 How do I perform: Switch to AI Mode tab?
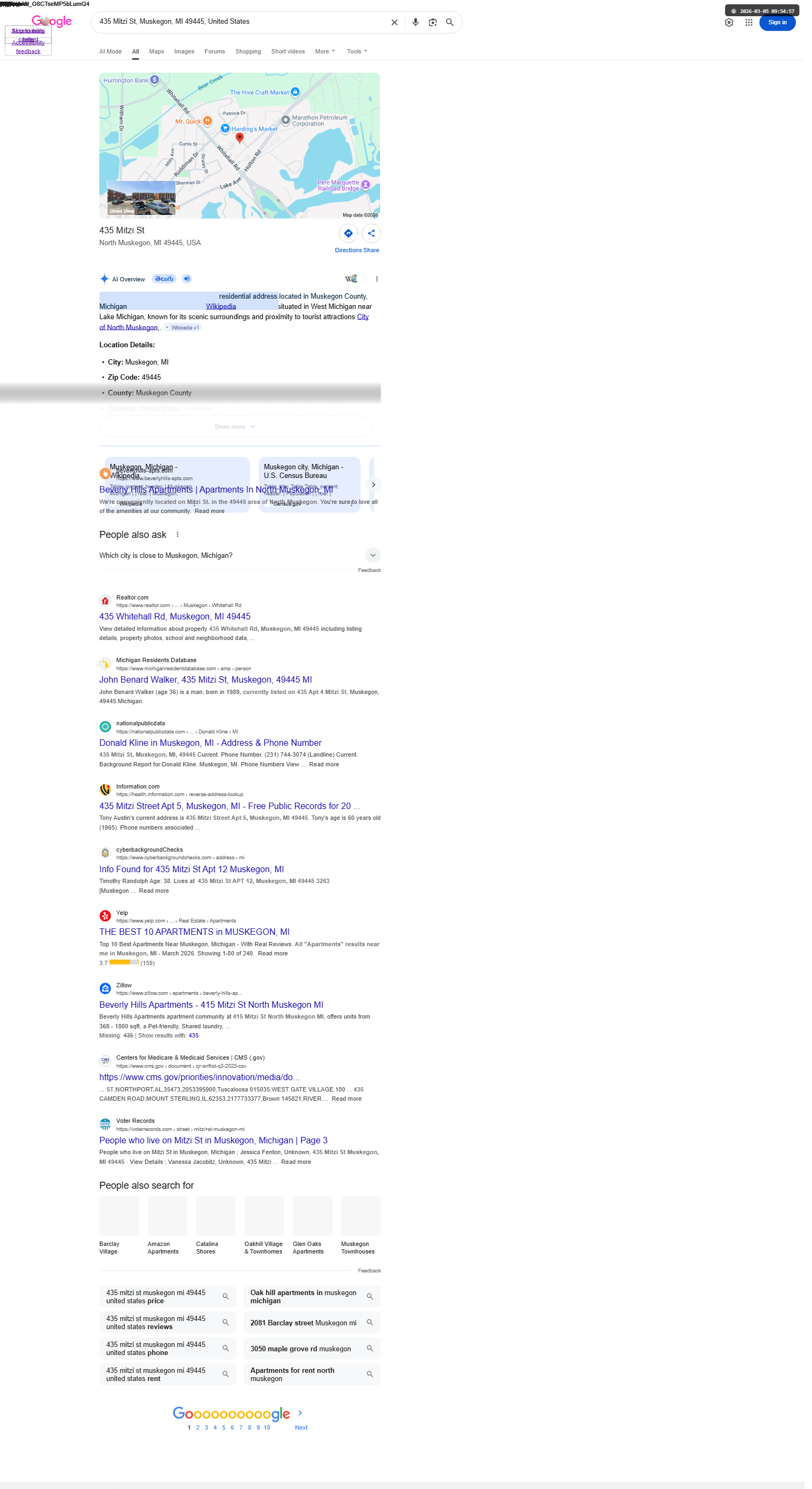coord(110,51)
